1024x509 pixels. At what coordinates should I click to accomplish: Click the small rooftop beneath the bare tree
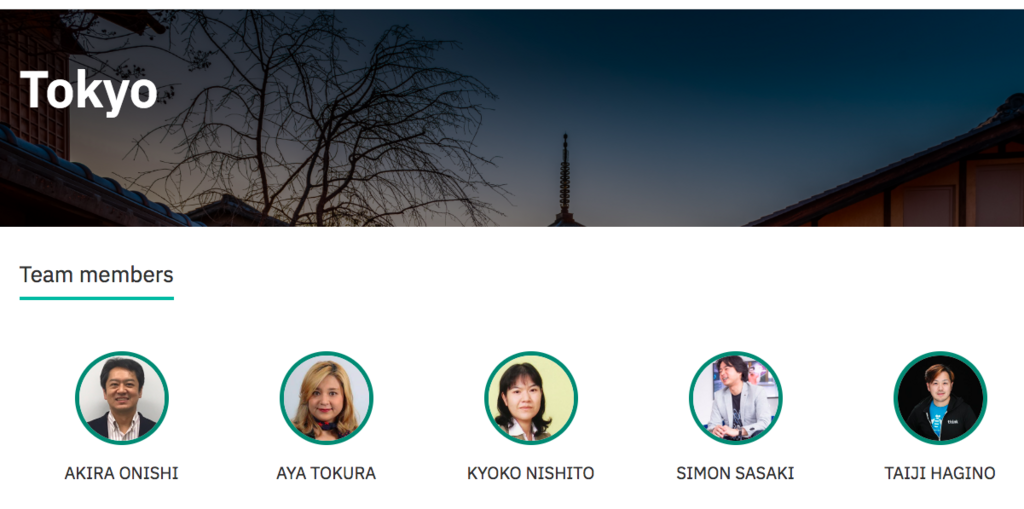point(238,212)
